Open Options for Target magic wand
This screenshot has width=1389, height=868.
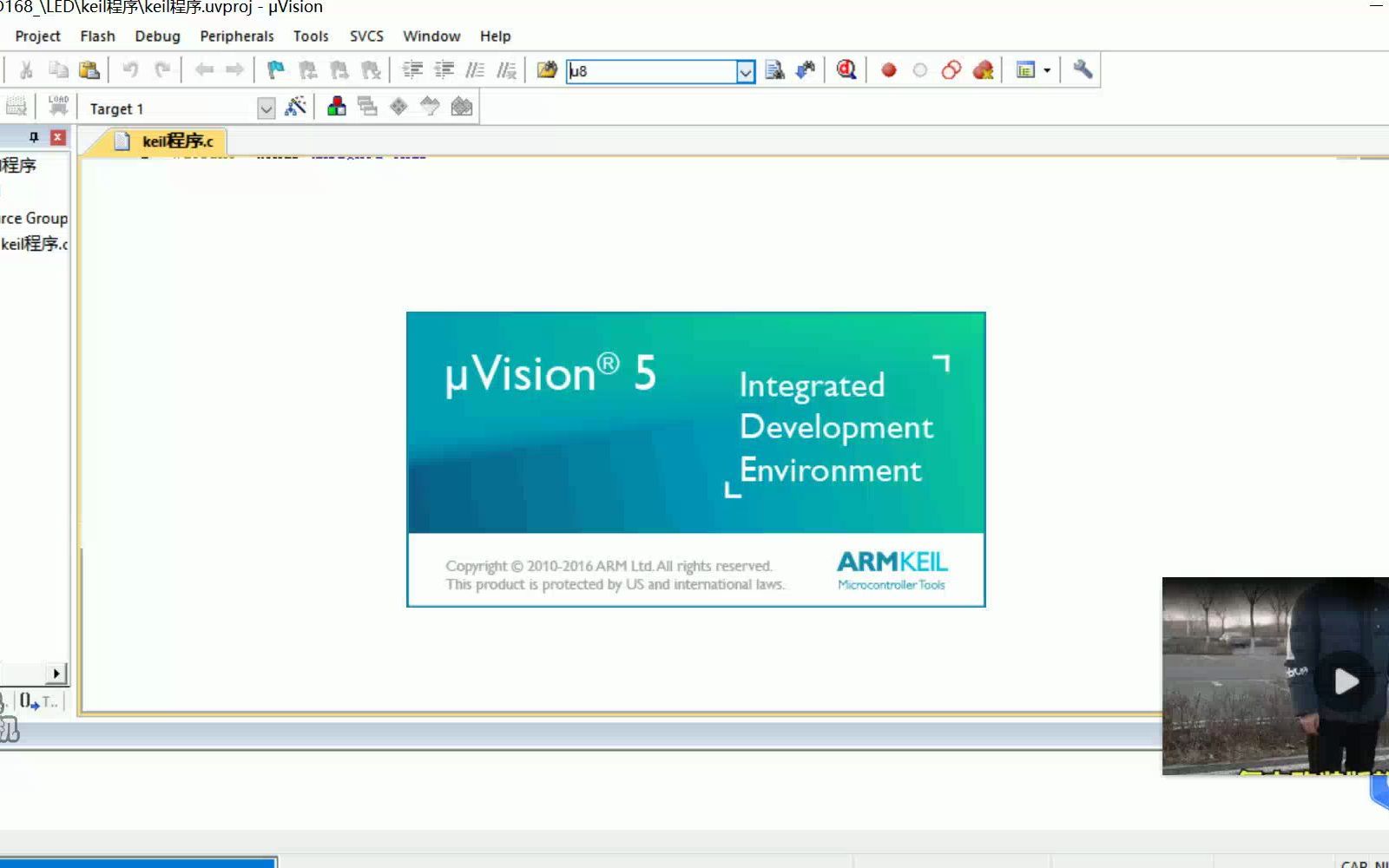[295, 107]
